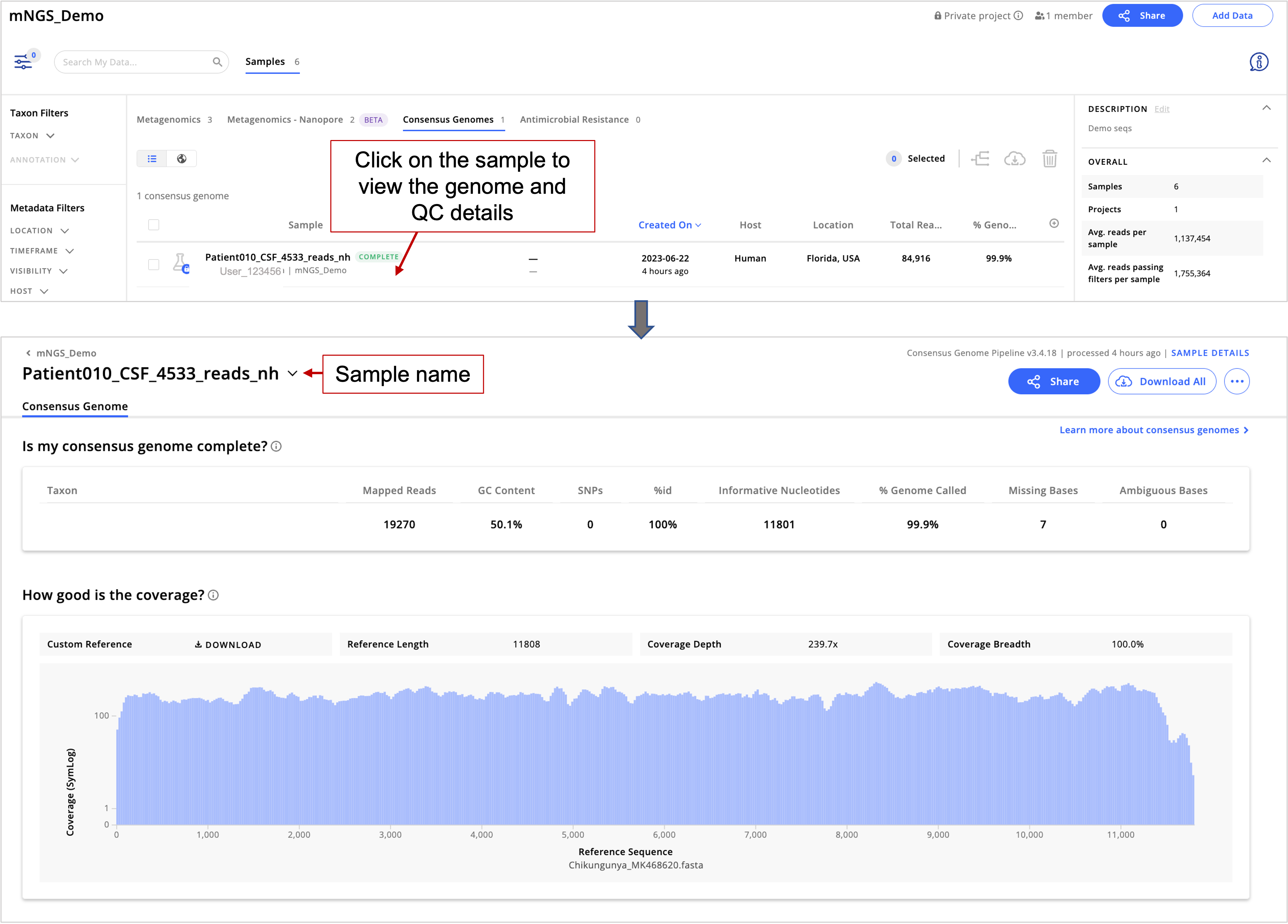The height and width of the screenshot is (924, 1288).
Task: Click the COMPLETE status badge
Action: point(378,257)
